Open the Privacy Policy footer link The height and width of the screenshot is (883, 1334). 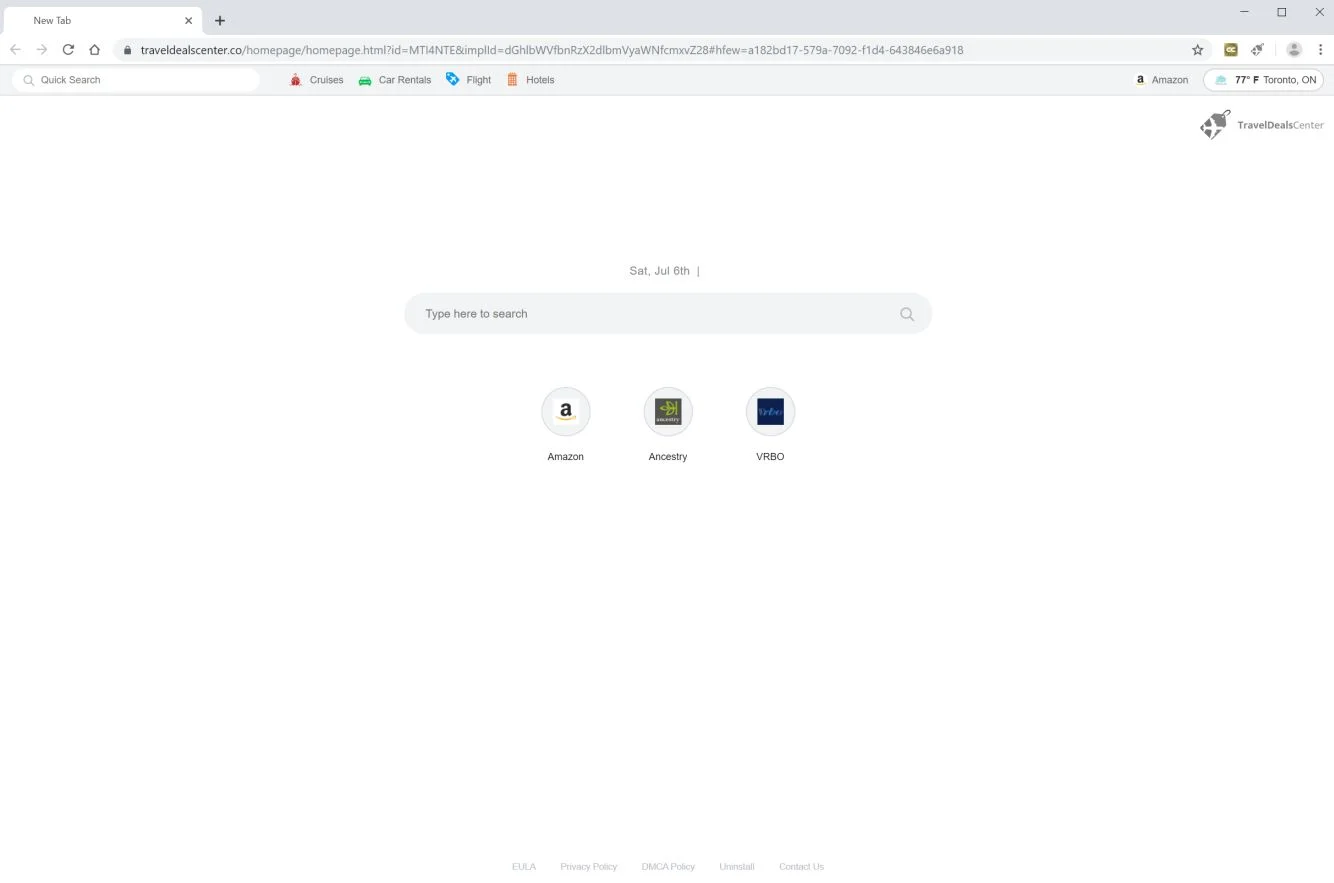[x=589, y=867]
